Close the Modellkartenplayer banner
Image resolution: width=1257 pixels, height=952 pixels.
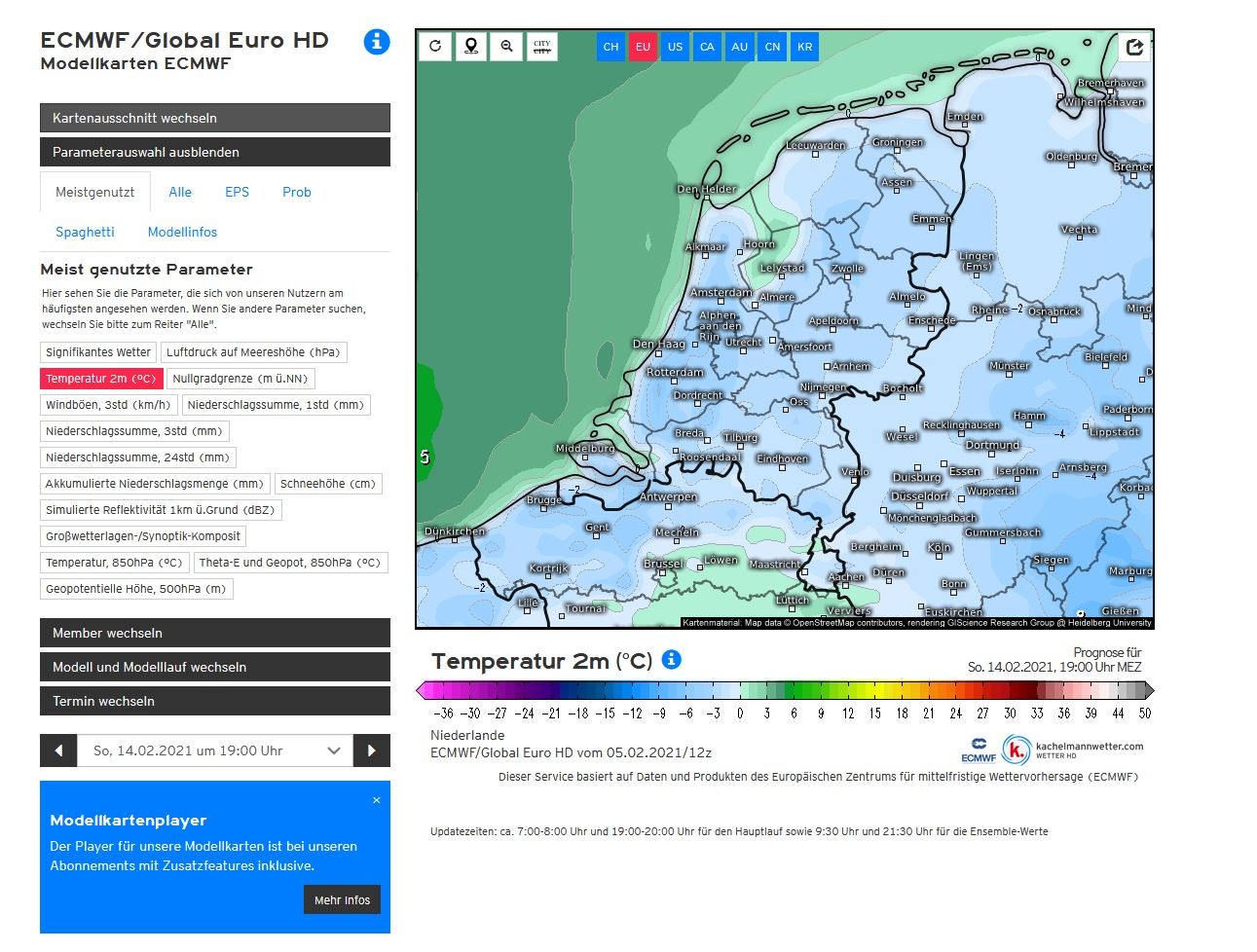coord(377,800)
